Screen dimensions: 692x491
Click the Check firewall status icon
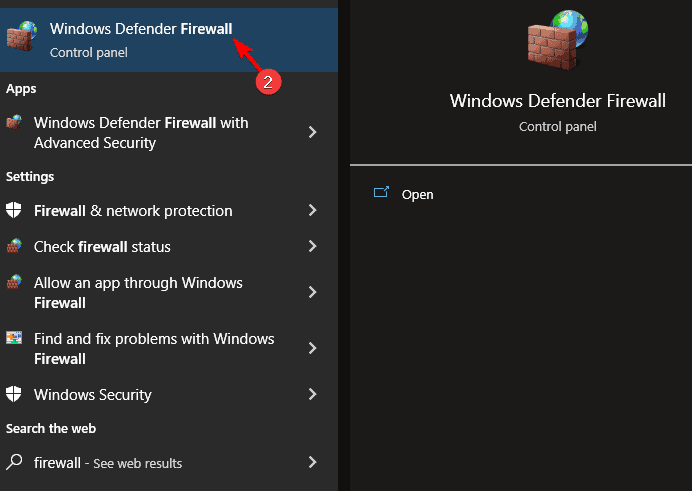tap(14, 246)
